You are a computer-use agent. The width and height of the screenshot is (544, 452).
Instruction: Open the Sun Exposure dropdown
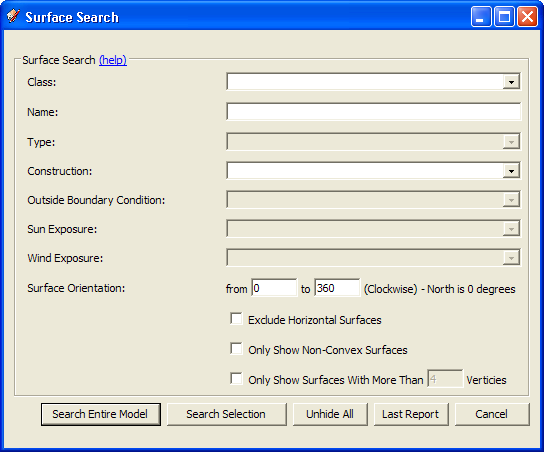pyautogui.click(x=511, y=229)
